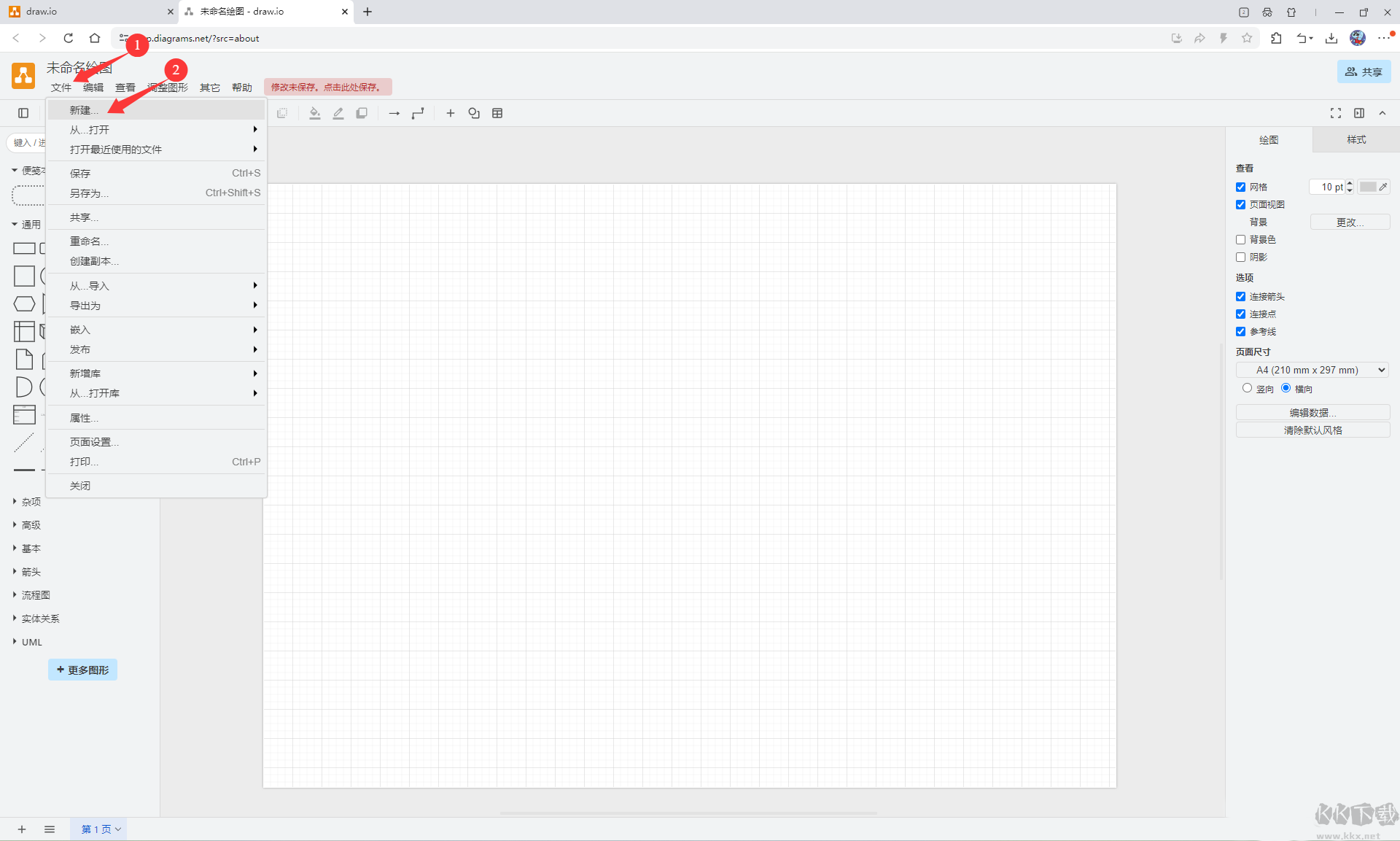The image size is (1400, 841).
Task: Open the shadow style icon
Action: click(x=362, y=113)
